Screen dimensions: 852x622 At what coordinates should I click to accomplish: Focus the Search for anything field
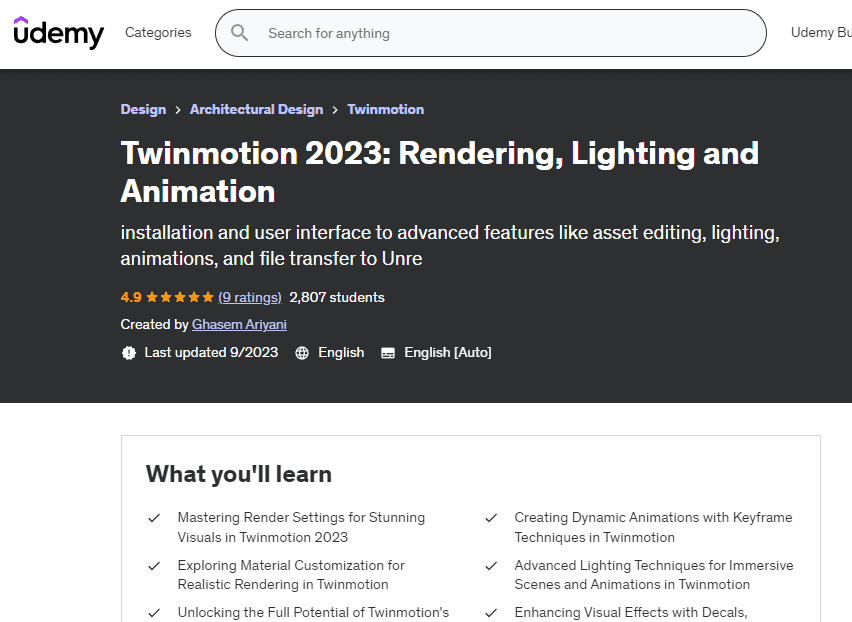(x=491, y=33)
